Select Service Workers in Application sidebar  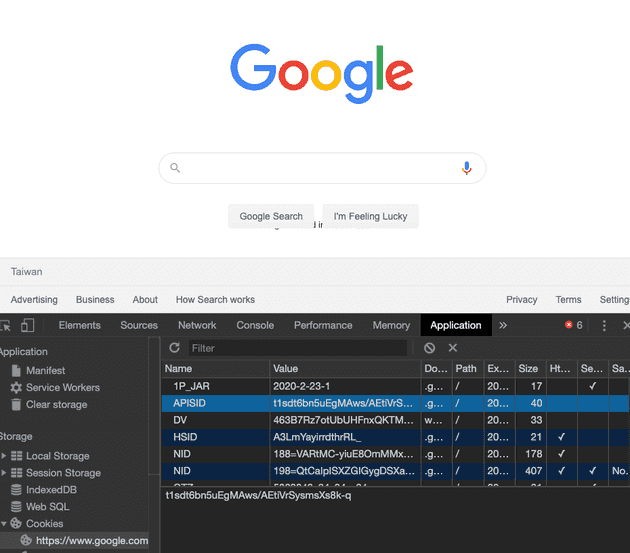[62, 387]
